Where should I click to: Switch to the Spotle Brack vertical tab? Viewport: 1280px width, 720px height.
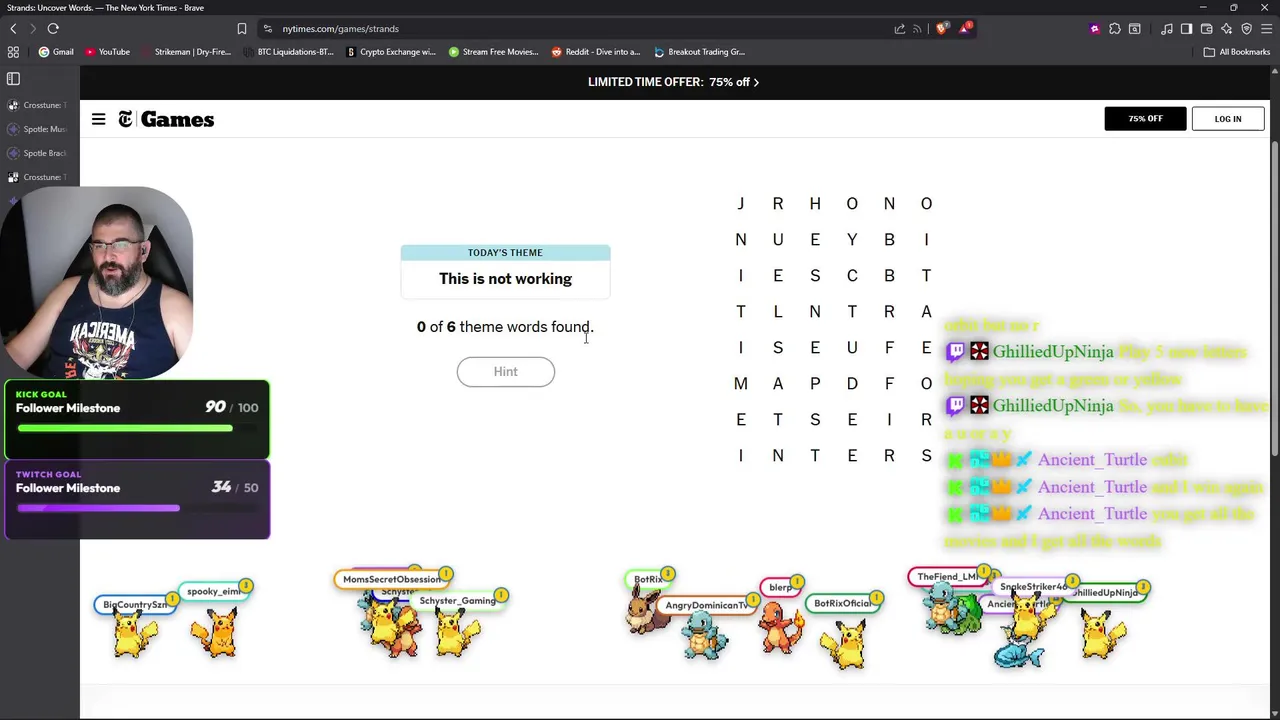[38, 153]
